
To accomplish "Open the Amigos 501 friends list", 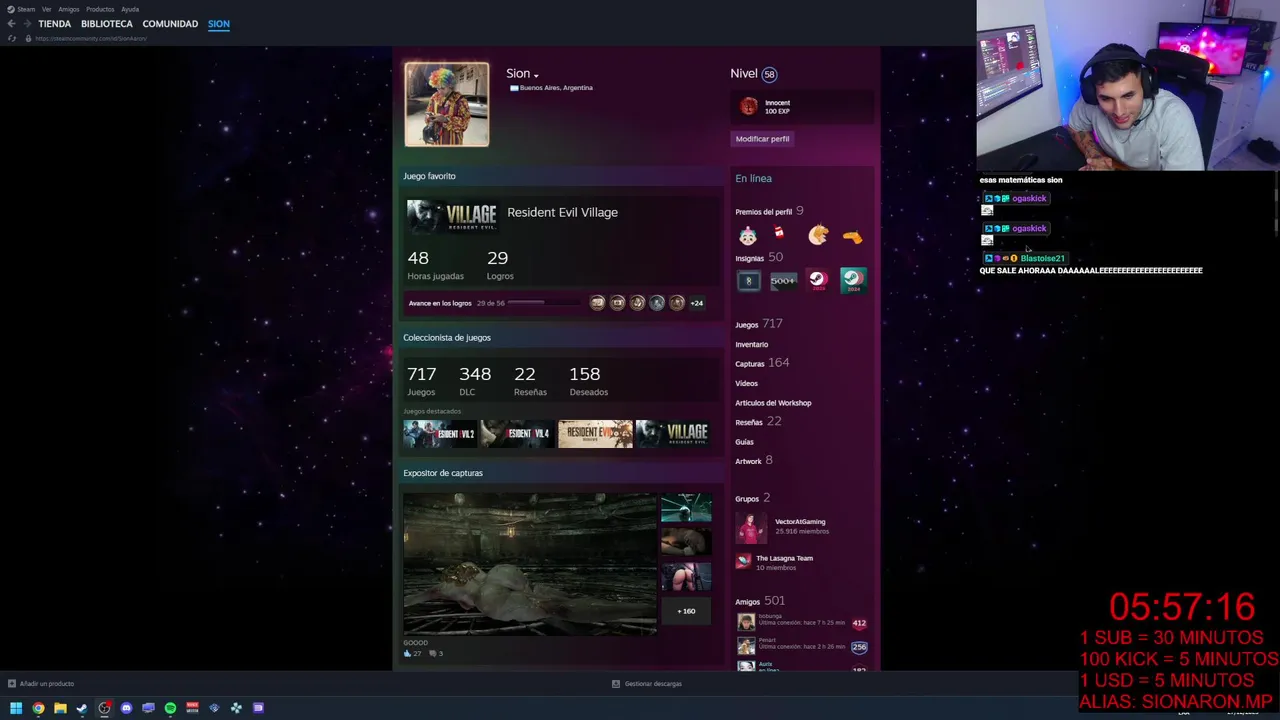I will click(760, 601).
